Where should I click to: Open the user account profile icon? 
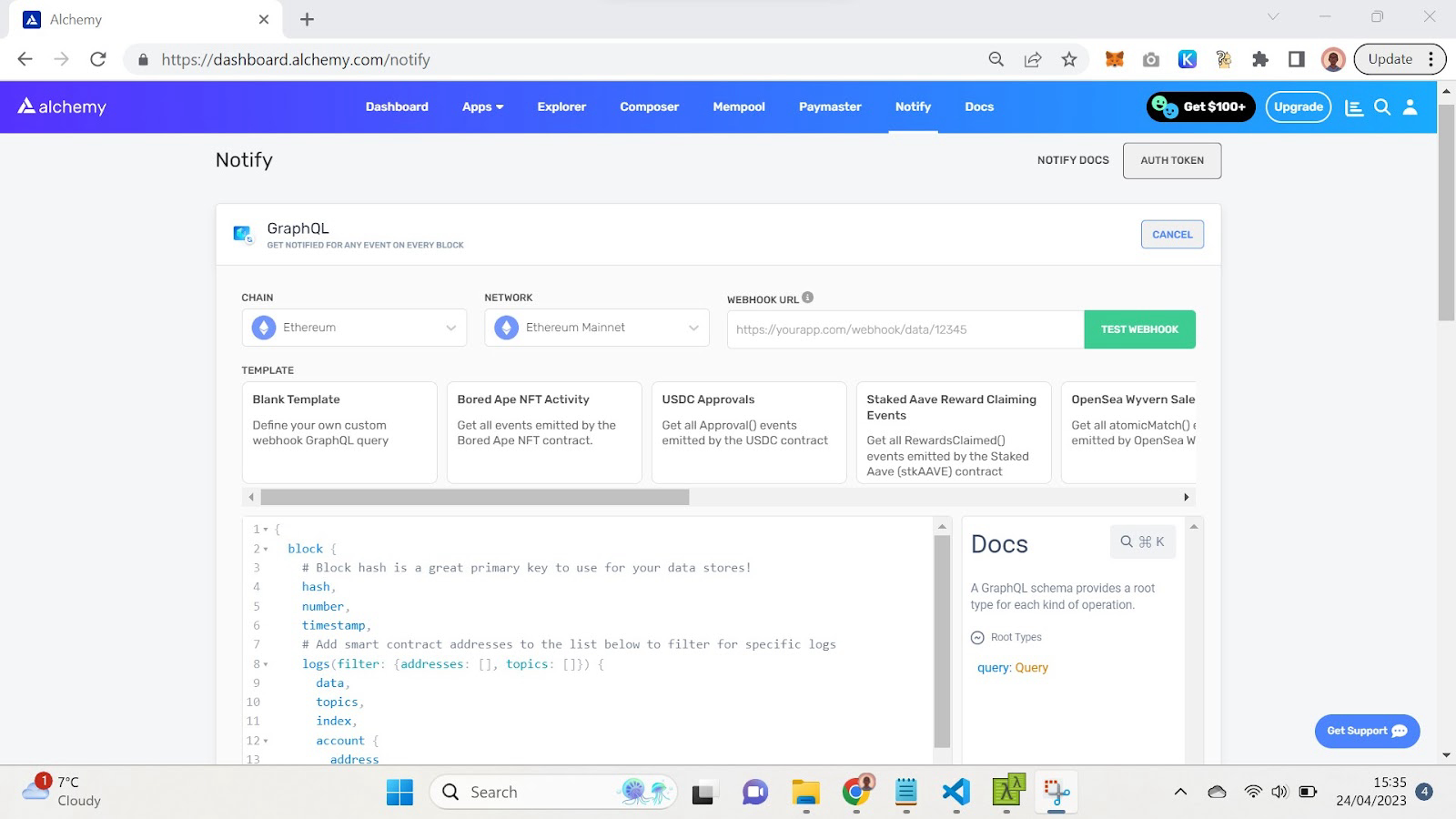(x=1410, y=107)
